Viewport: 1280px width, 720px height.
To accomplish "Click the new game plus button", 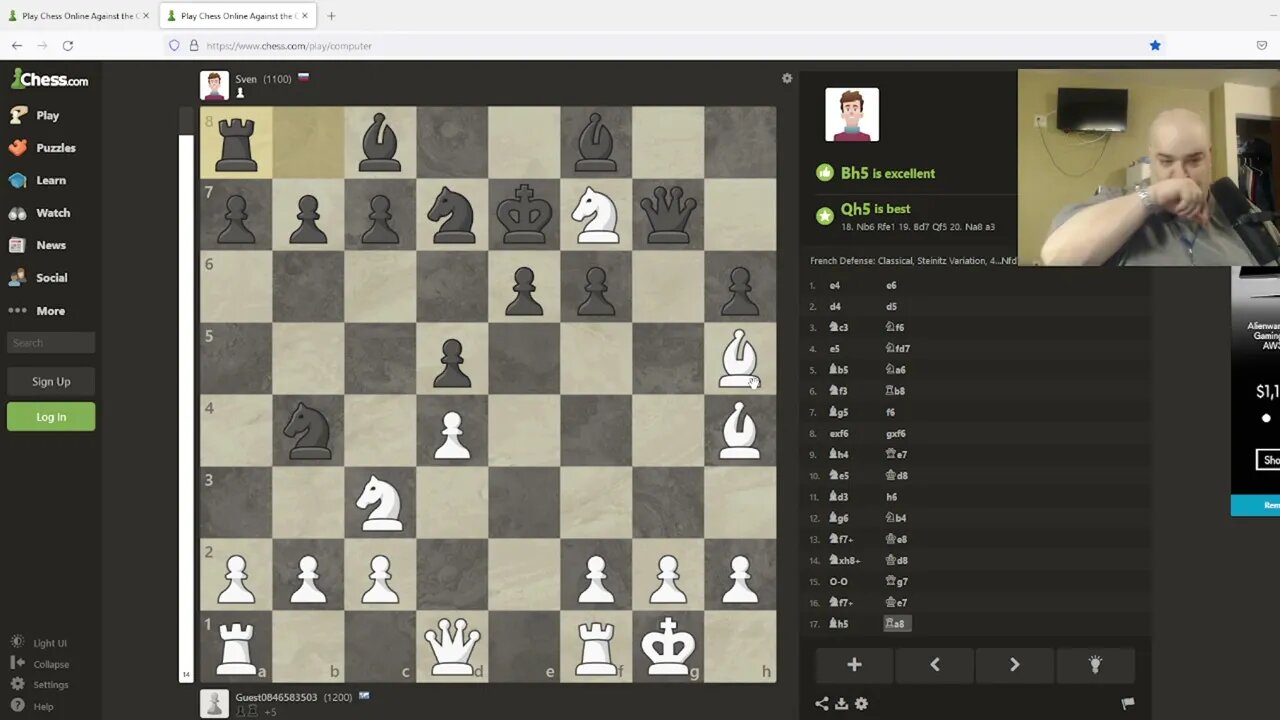I will tap(854, 664).
